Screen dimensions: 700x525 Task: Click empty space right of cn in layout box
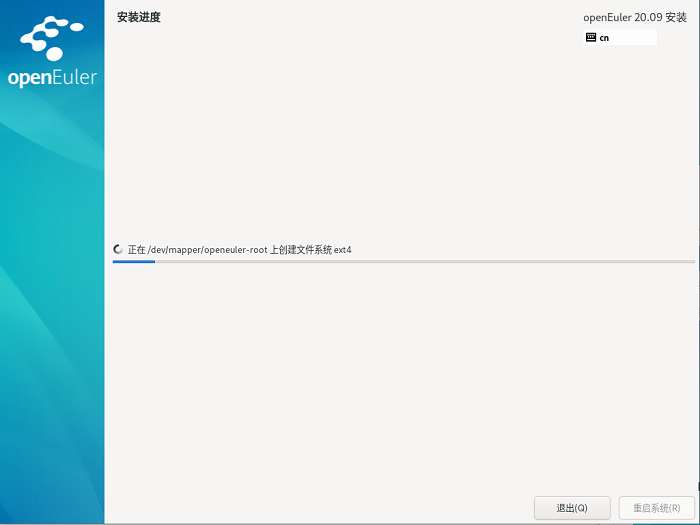[635, 38]
